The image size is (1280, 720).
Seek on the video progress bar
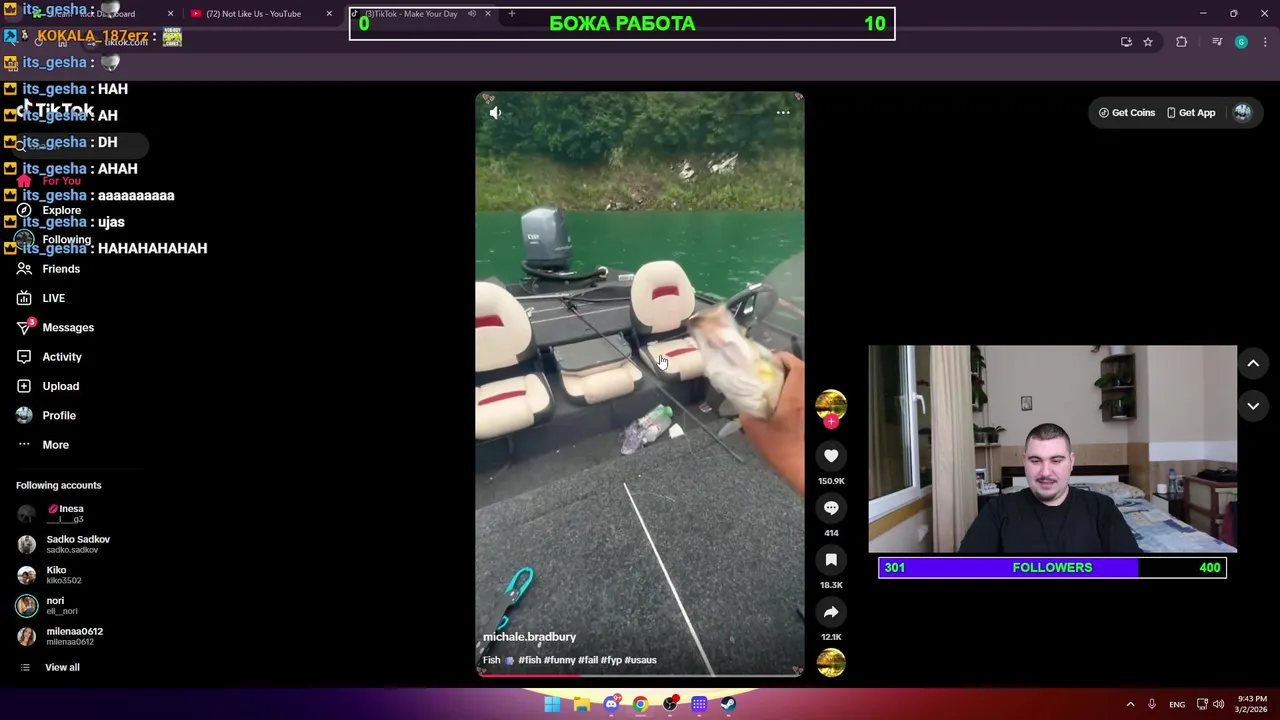tap(640, 675)
